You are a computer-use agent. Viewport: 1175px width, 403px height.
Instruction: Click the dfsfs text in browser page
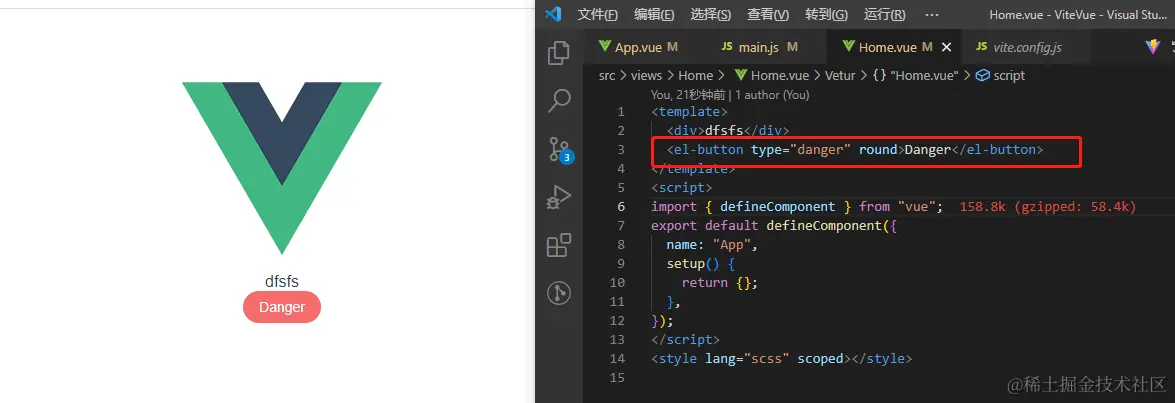click(282, 282)
